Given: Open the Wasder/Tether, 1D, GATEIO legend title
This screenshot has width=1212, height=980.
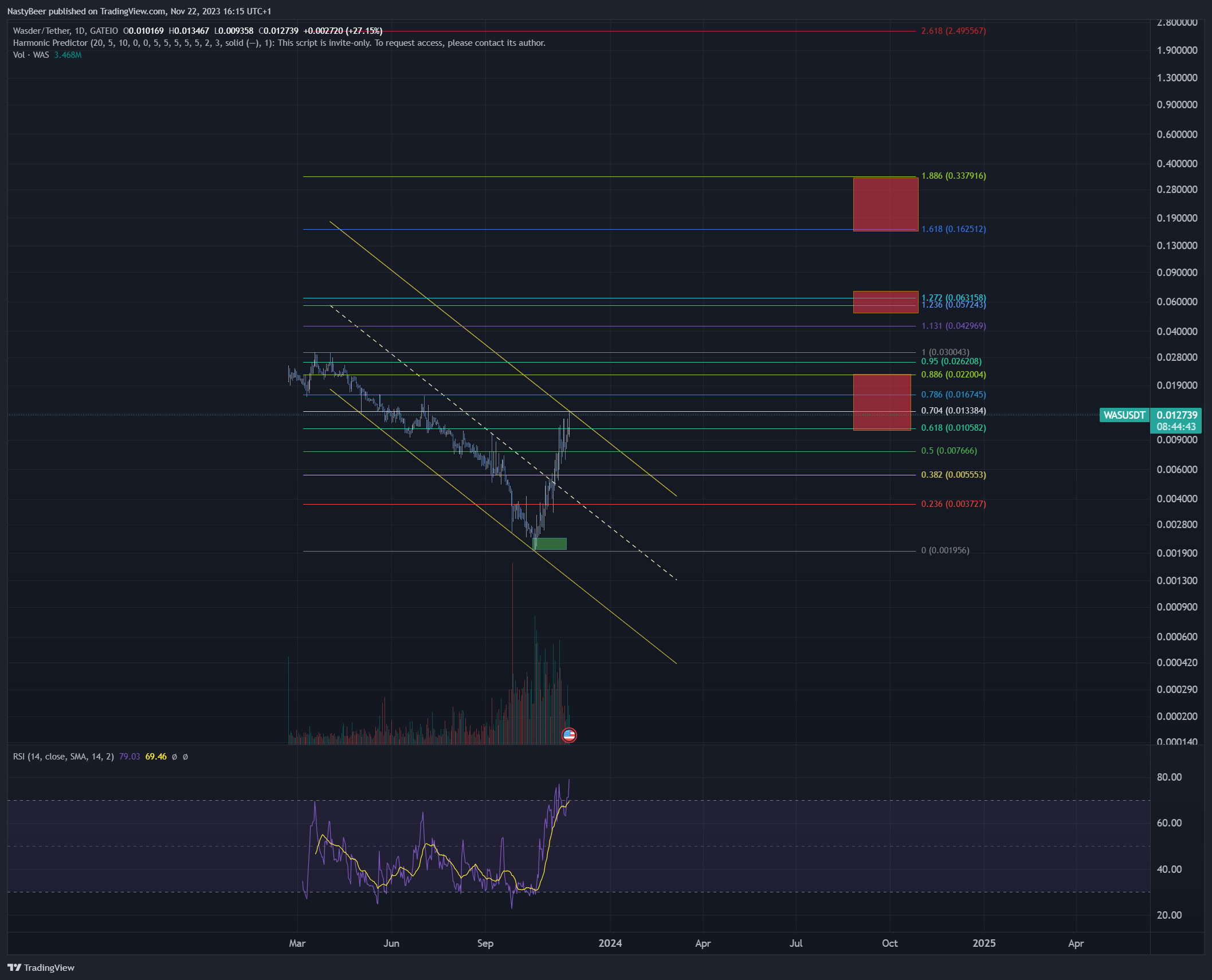Looking at the screenshot, I should click(65, 31).
